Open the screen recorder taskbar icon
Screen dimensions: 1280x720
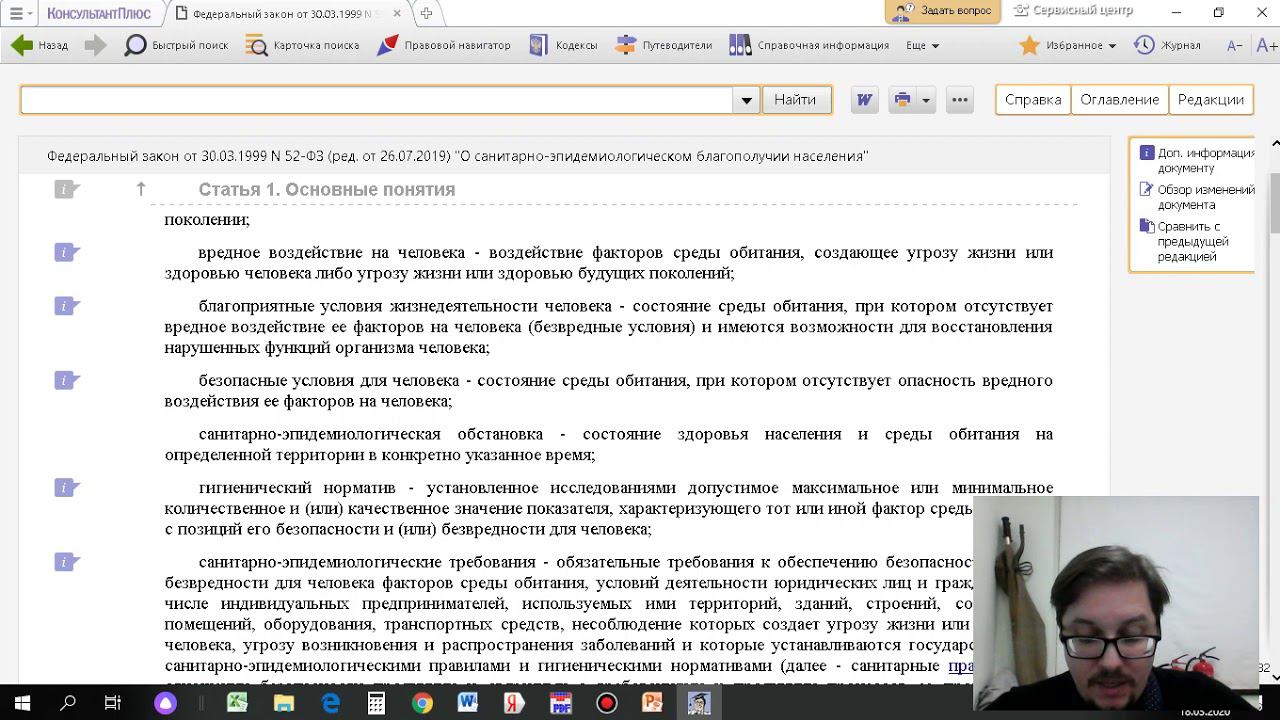click(x=607, y=703)
